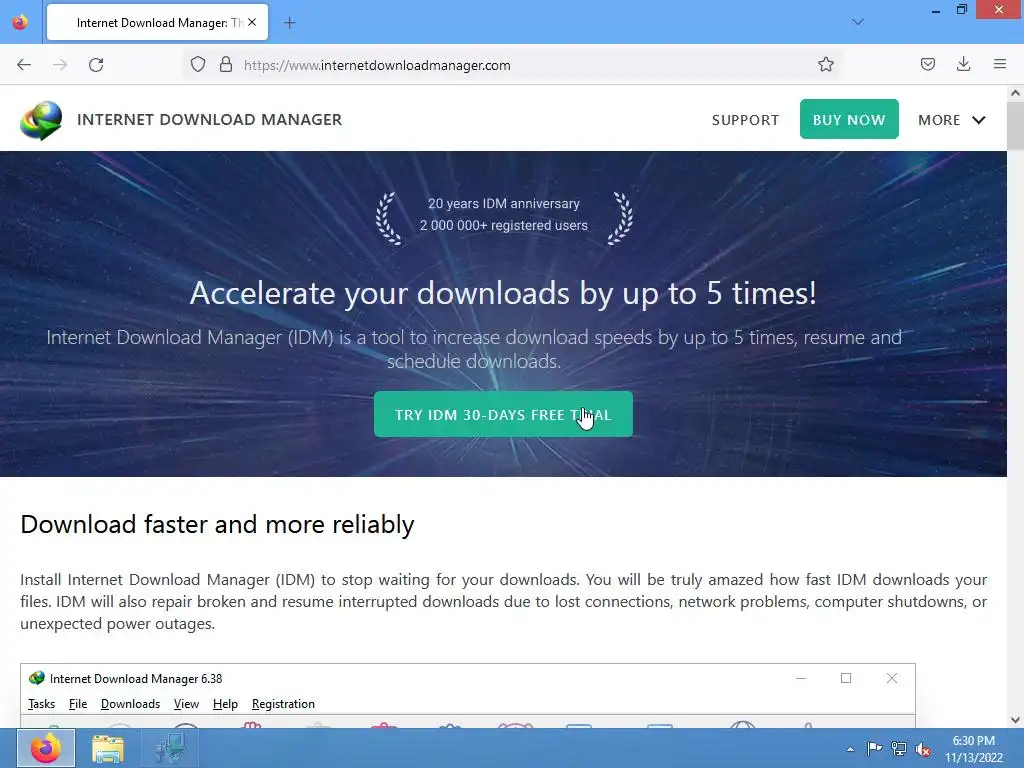The width and height of the screenshot is (1024, 768).
Task: Click the browser forward arrow
Action: (60, 65)
